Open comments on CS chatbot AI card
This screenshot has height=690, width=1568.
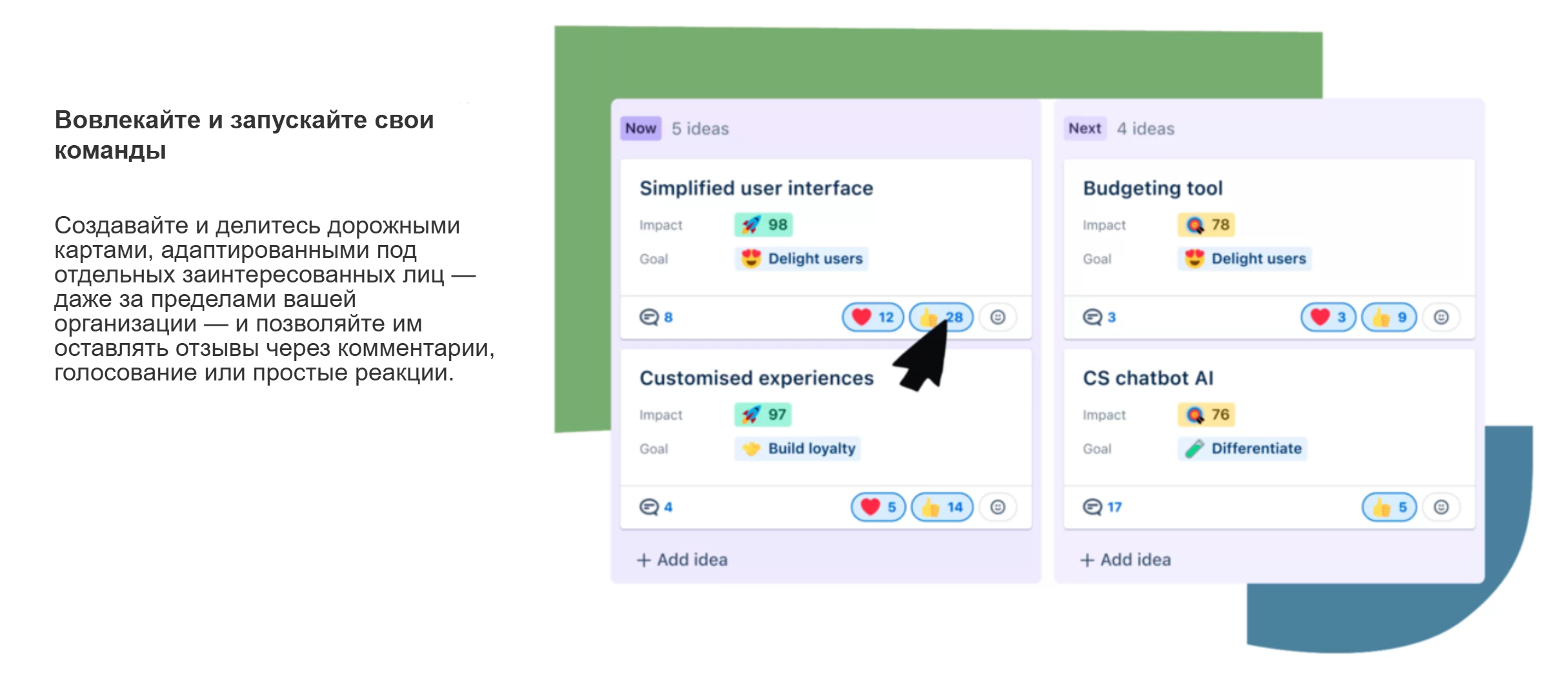coord(1101,508)
